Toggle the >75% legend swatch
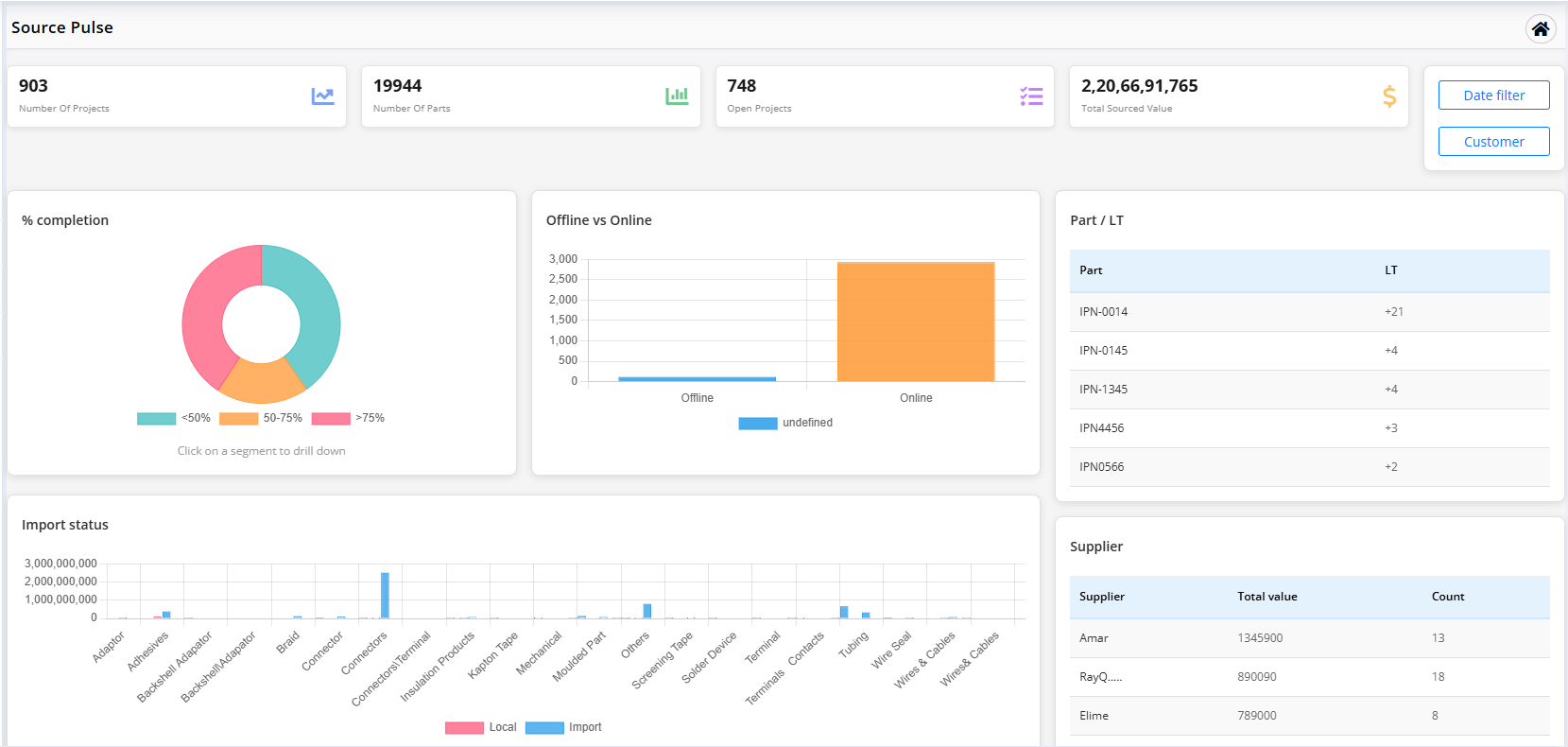This screenshot has height=747, width=1568. tap(331, 418)
